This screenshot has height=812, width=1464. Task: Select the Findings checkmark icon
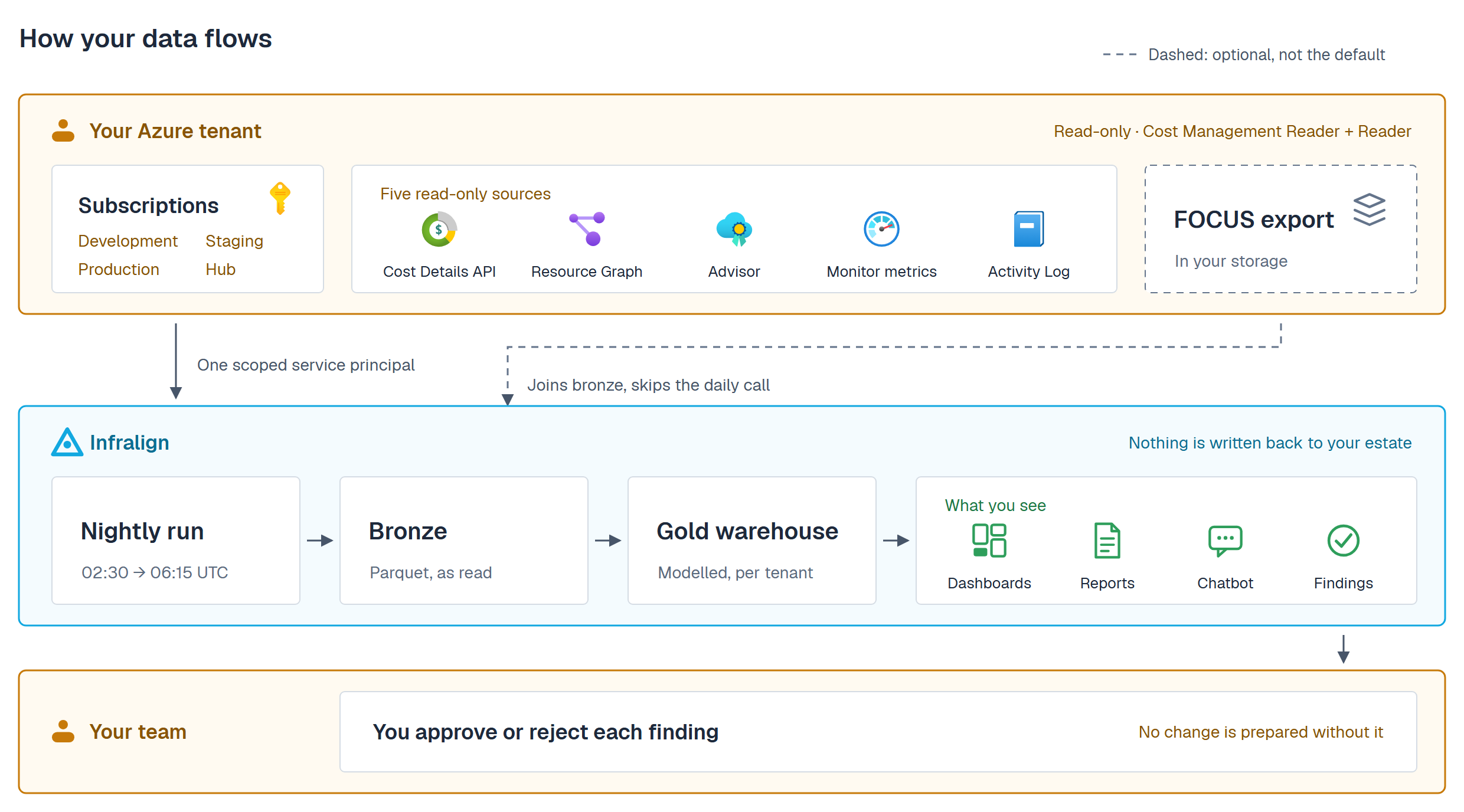click(1344, 541)
